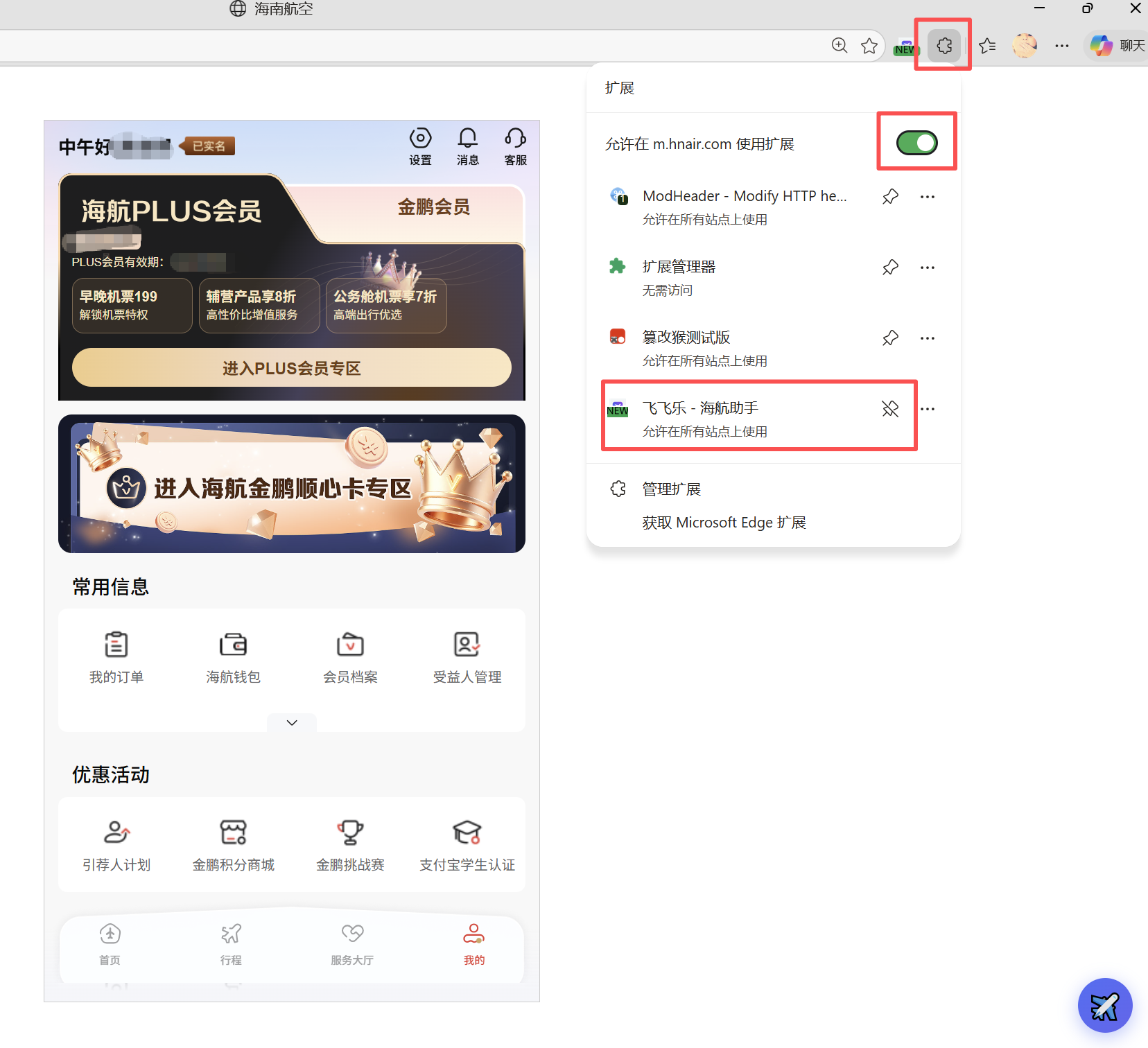The image size is (1148, 1048).
Task: Open more options for 扩展管理器
Action: pyautogui.click(x=928, y=268)
